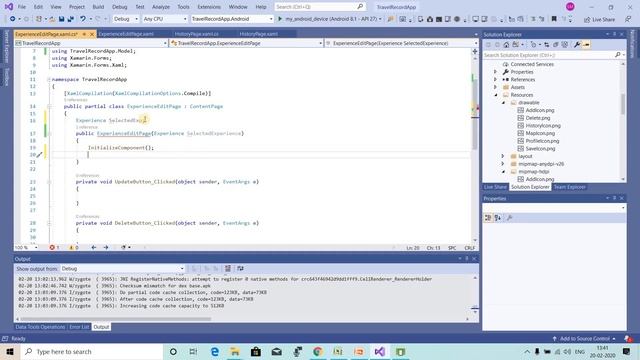Open Microsoft Edge from the taskbar

215,351
